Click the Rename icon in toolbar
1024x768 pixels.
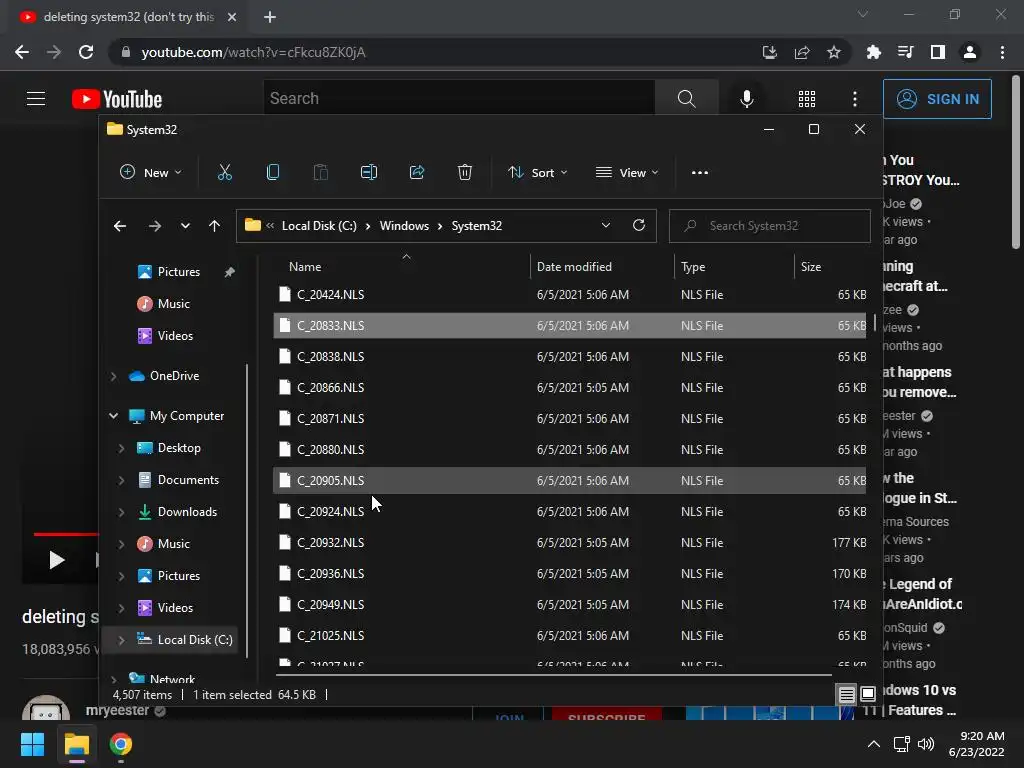(369, 172)
